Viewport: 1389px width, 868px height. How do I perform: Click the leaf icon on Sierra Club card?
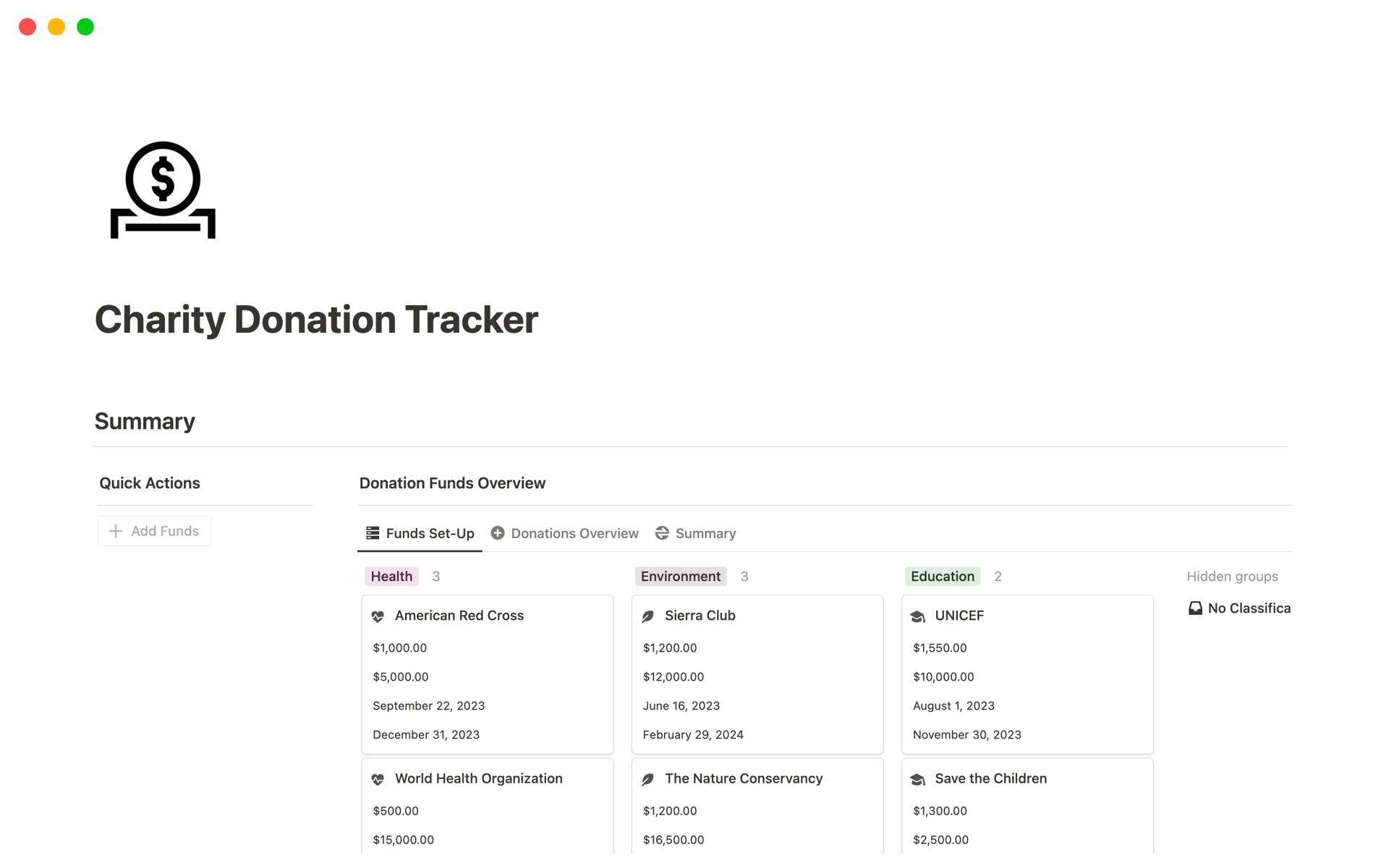[647, 616]
